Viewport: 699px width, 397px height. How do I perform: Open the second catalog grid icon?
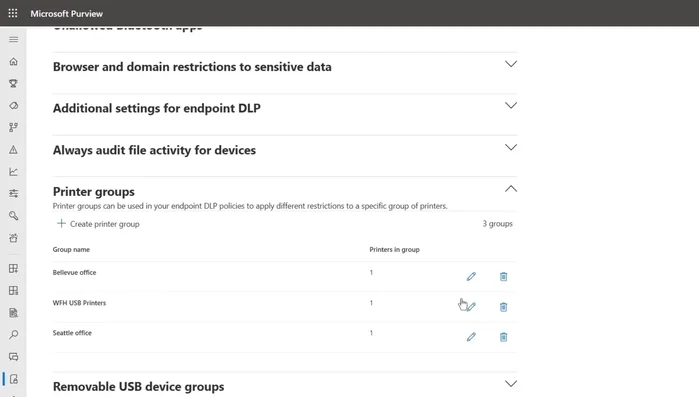click(13, 291)
